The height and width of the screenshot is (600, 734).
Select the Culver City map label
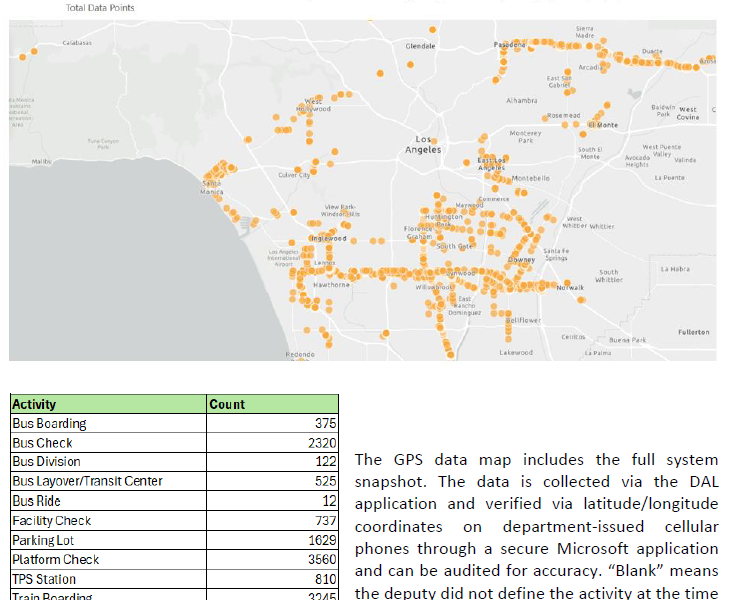pyautogui.click(x=294, y=175)
